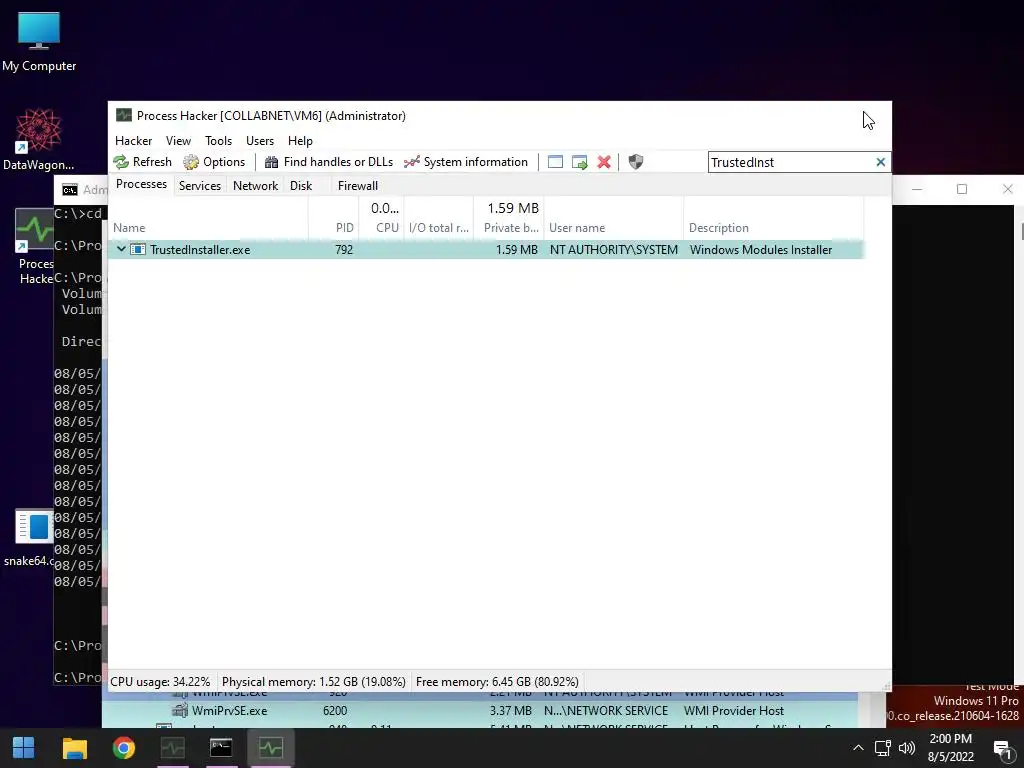Image resolution: width=1024 pixels, height=768 pixels.
Task: Click the find window toolbar icon
Action: pyautogui.click(x=555, y=162)
